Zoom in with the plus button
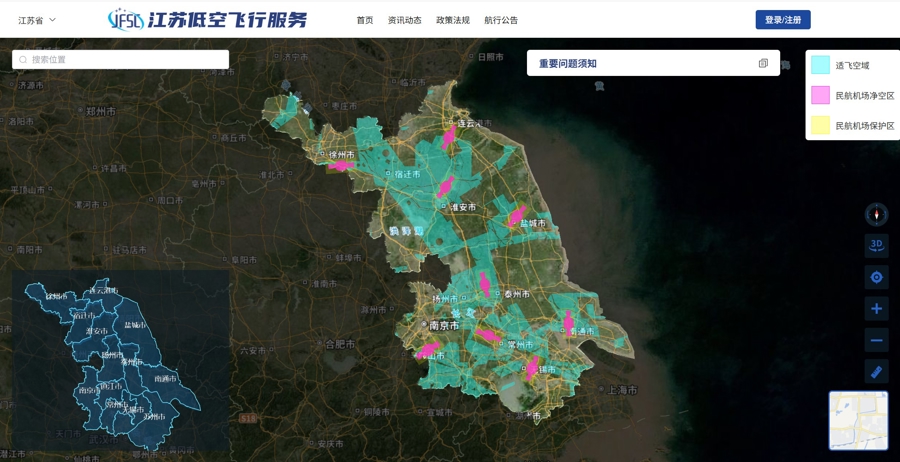 click(876, 309)
